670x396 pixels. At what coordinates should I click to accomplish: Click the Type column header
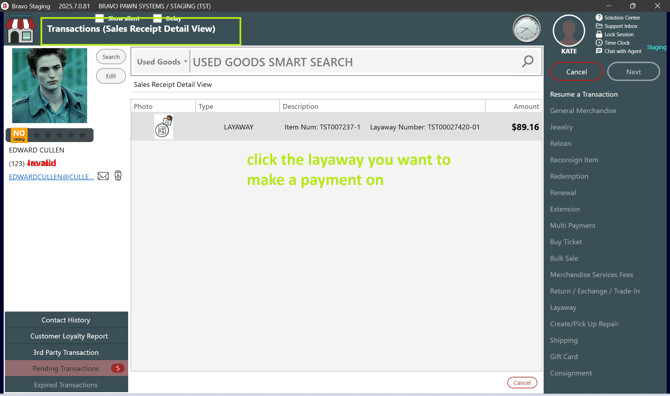[x=238, y=106]
